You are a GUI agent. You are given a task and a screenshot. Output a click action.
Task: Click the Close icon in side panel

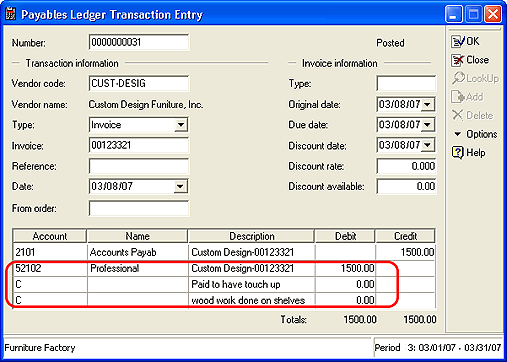pyautogui.click(x=457, y=60)
